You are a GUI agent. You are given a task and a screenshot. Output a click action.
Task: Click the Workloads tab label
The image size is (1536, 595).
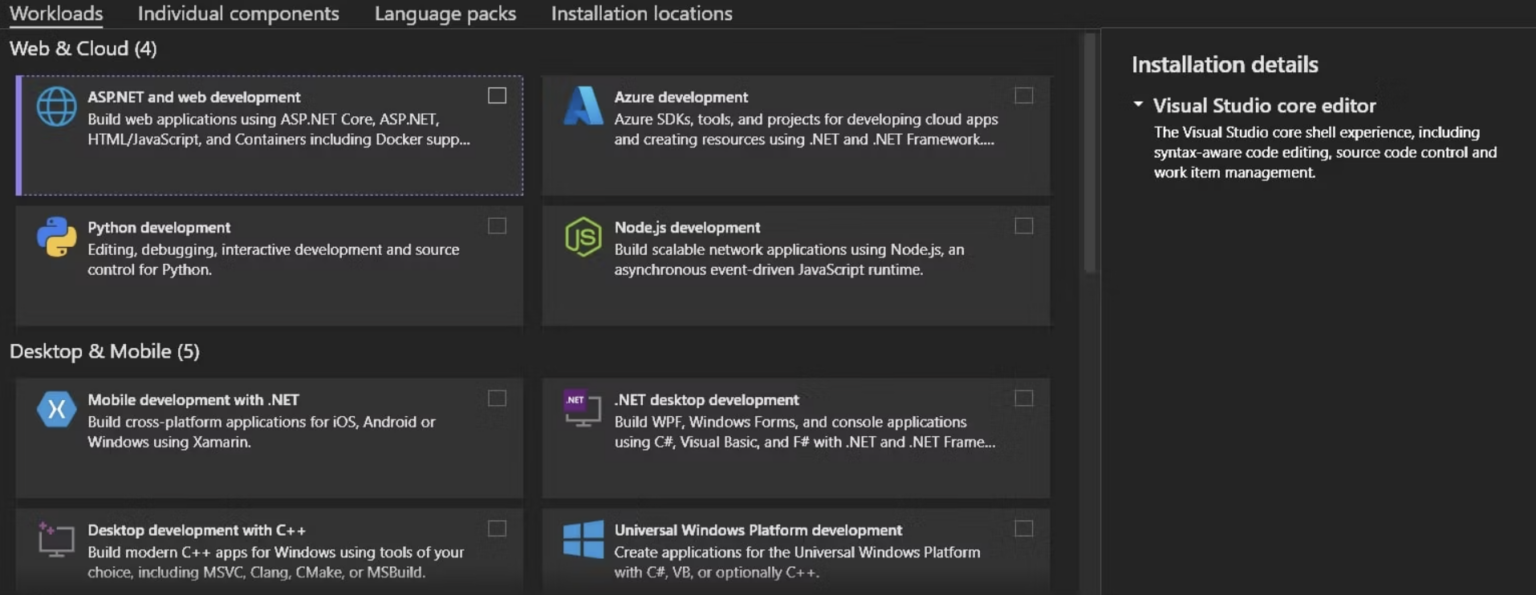tap(56, 13)
